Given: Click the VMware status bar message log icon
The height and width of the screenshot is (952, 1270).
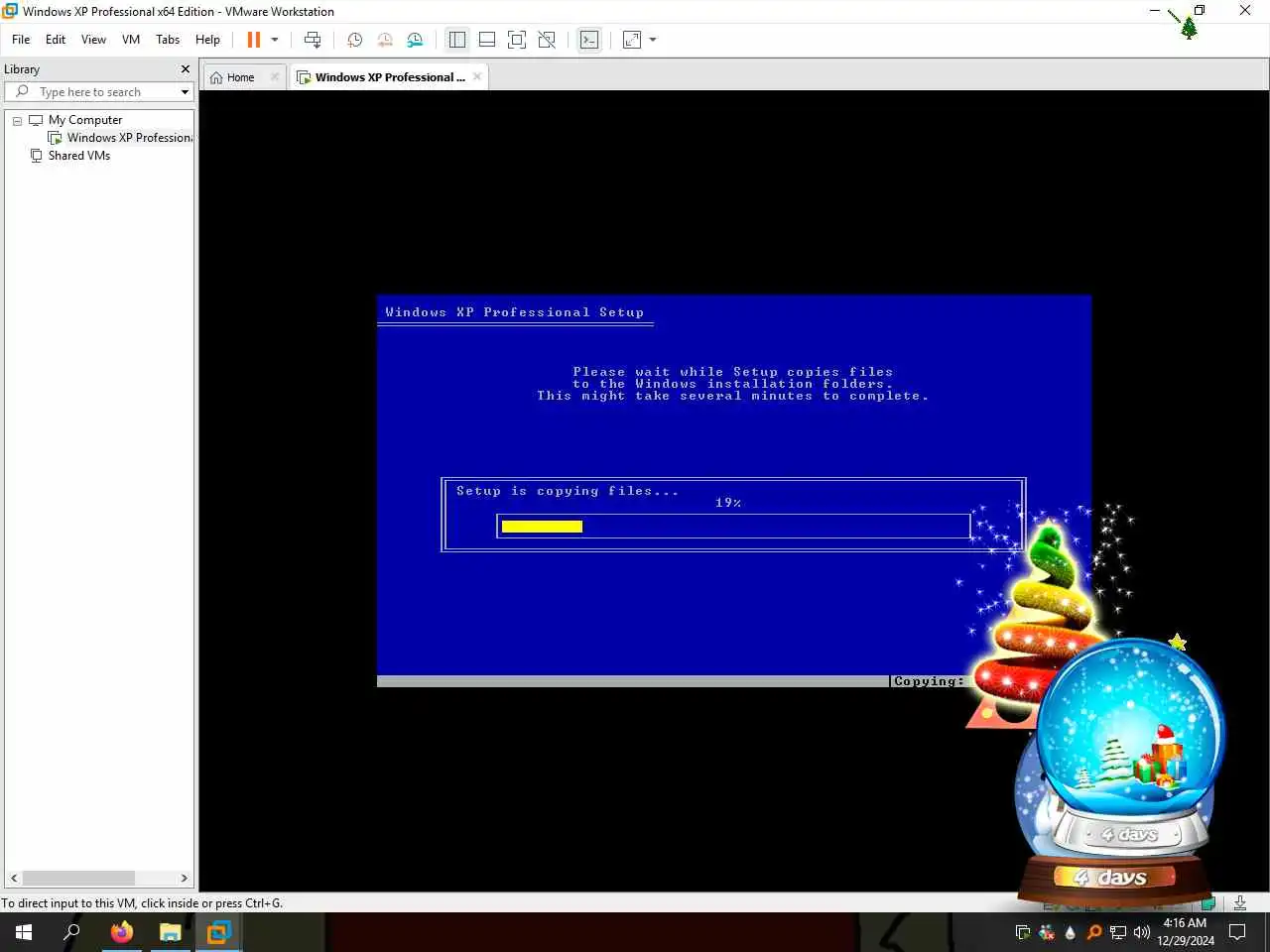Looking at the screenshot, I should 1208,902.
